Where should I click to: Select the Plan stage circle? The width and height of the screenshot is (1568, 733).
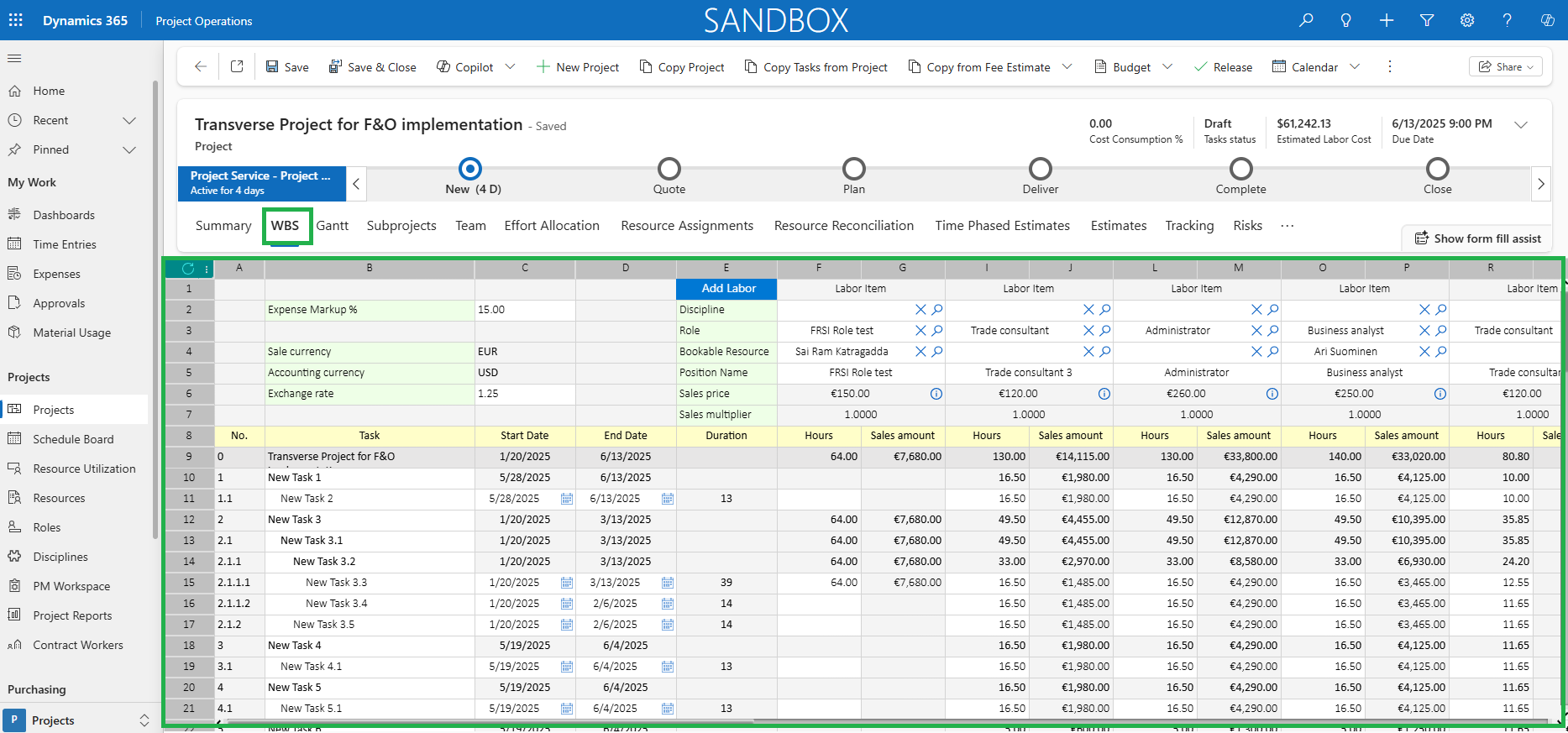(x=854, y=169)
